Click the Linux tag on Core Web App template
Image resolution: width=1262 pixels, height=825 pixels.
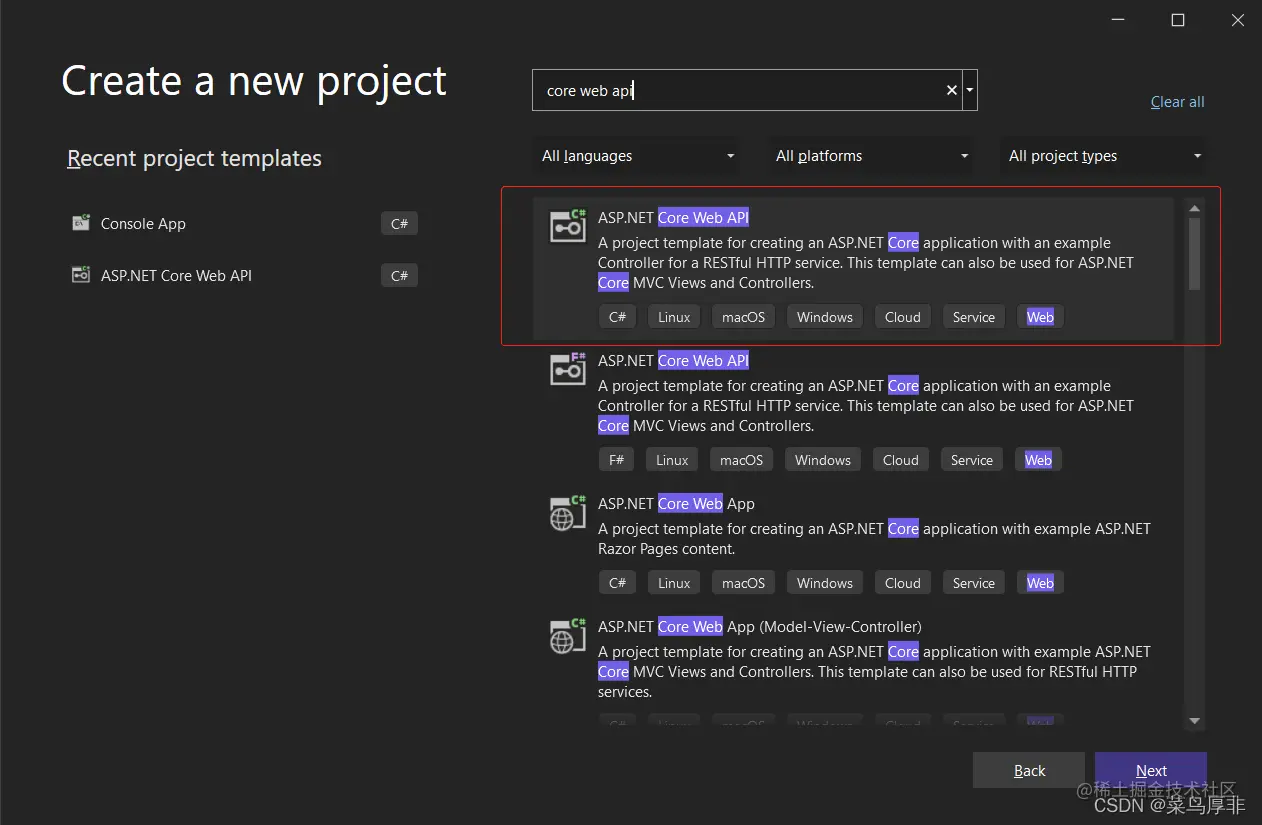674,583
